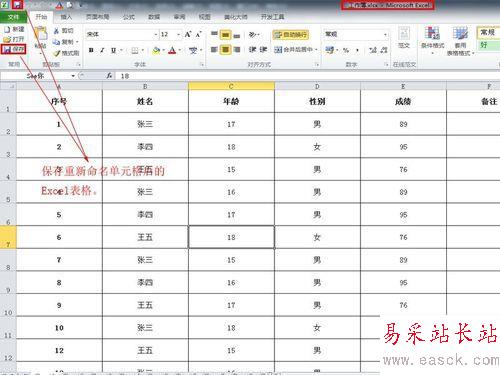Click the 新建 (New) button
Image resolution: width=500 pixels, height=375 pixels.
(14, 30)
